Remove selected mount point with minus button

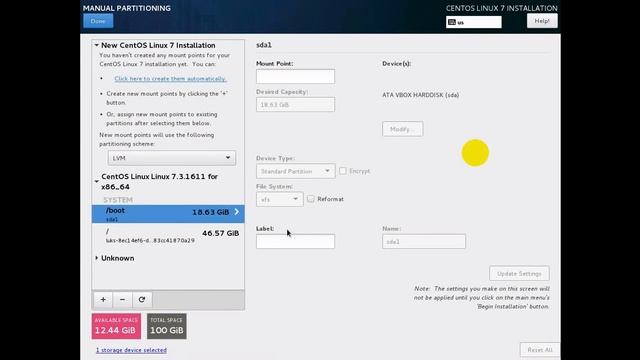(122, 300)
